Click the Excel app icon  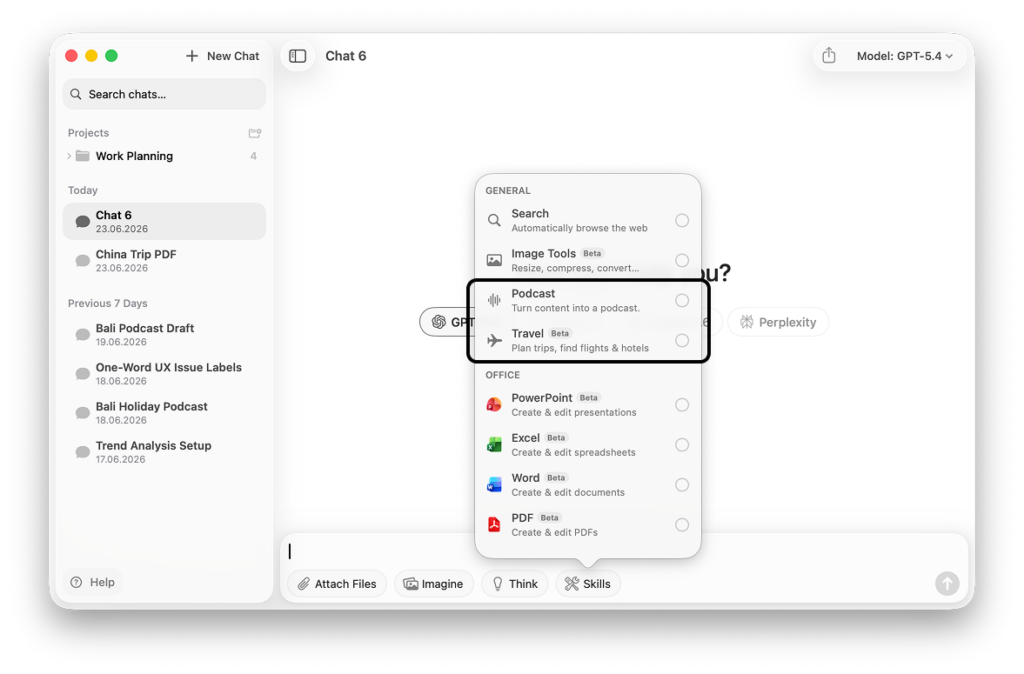(x=494, y=445)
